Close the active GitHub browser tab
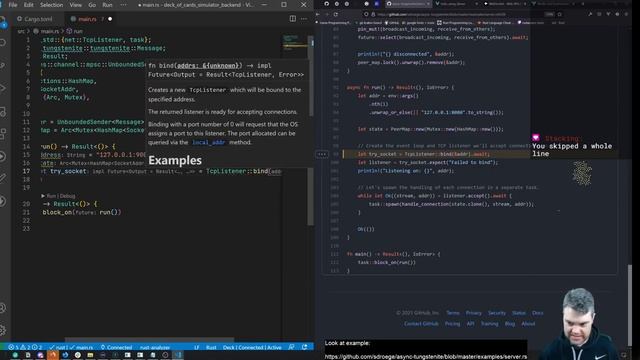640x360 pixels. click(x=428, y=4)
